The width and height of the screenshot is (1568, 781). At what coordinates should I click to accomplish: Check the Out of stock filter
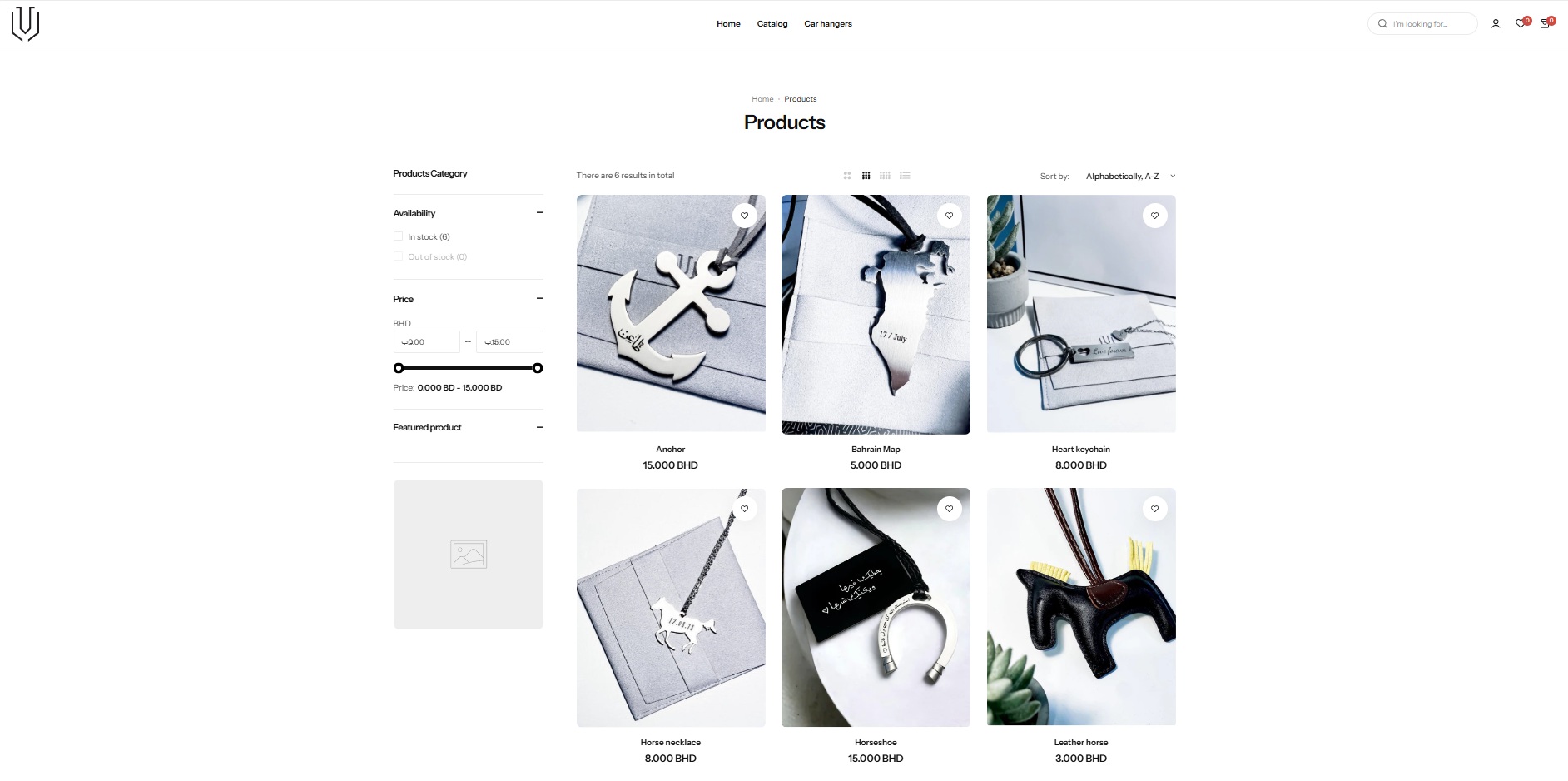click(399, 256)
